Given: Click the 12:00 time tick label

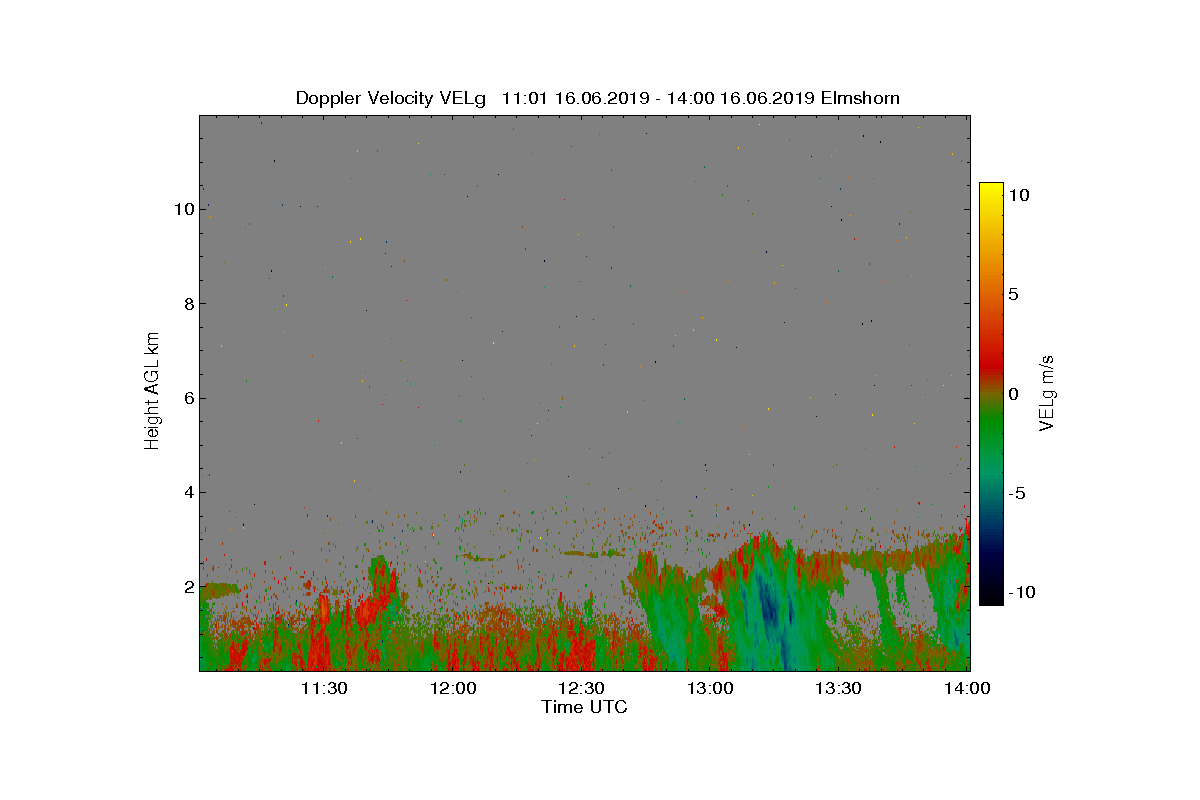Looking at the screenshot, I should pyautogui.click(x=453, y=688).
